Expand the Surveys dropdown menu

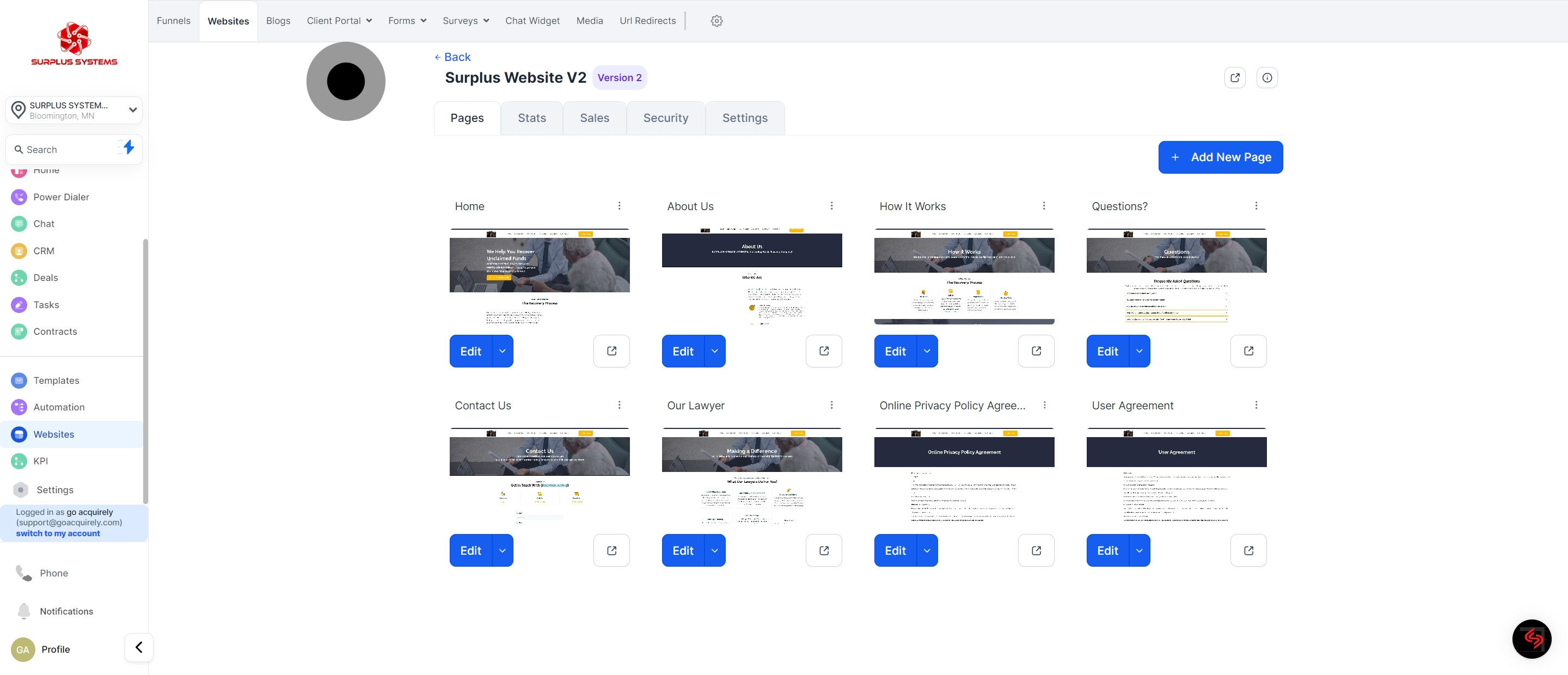tap(465, 21)
